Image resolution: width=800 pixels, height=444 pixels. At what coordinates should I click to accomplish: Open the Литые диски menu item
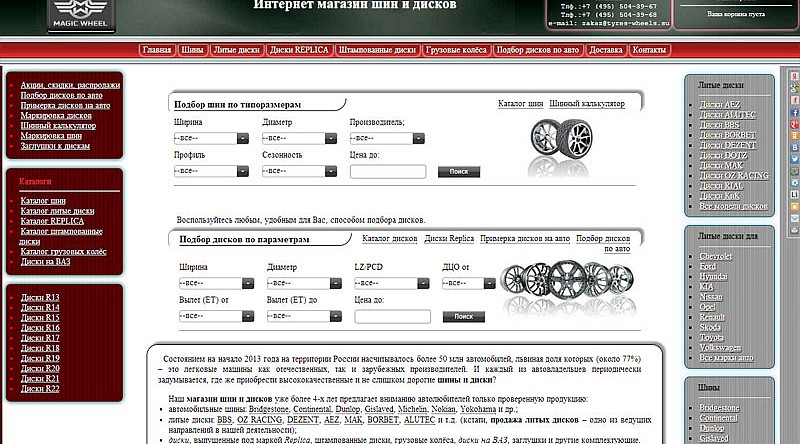pyautogui.click(x=236, y=50)
